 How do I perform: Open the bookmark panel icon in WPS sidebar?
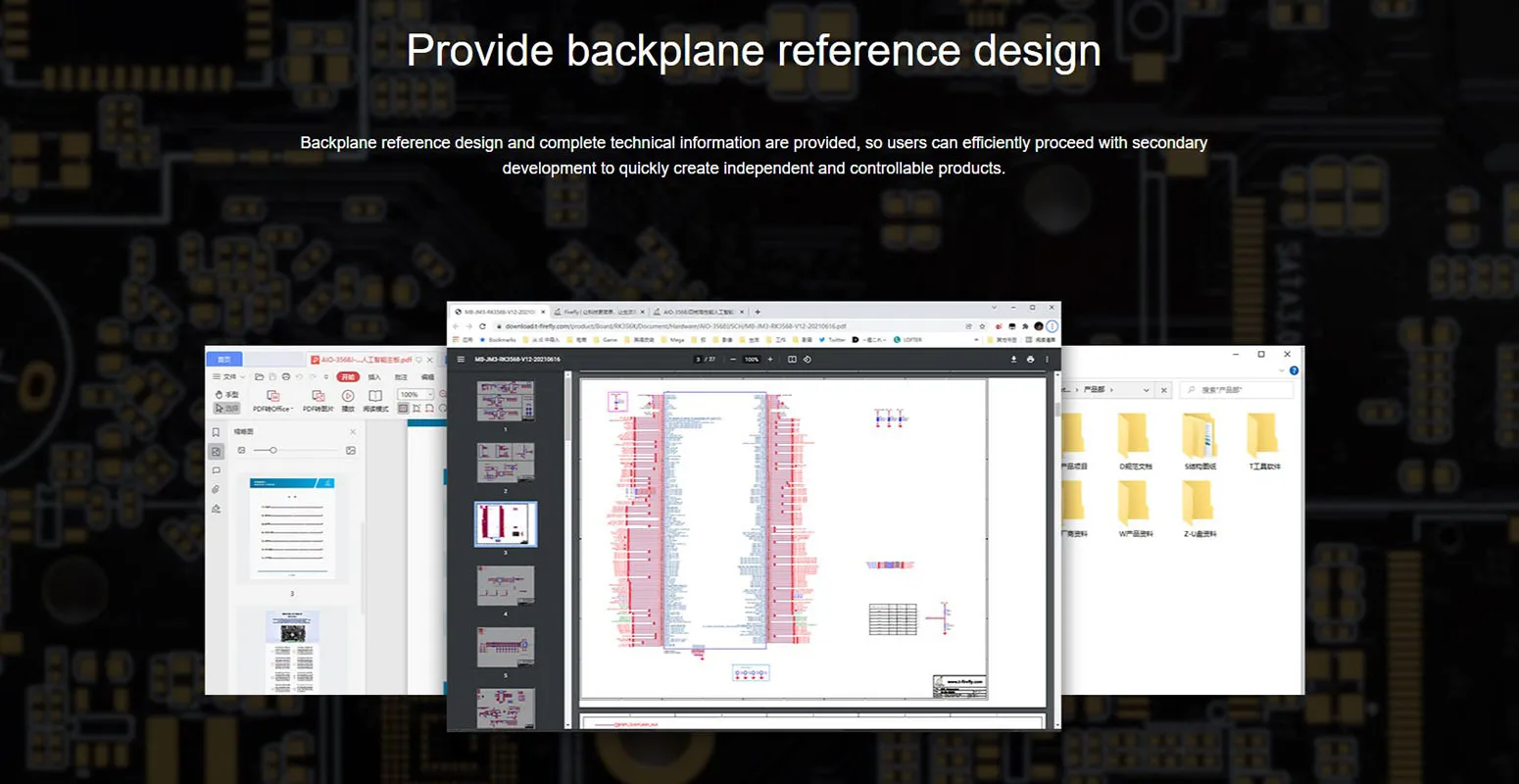[216, 432]
